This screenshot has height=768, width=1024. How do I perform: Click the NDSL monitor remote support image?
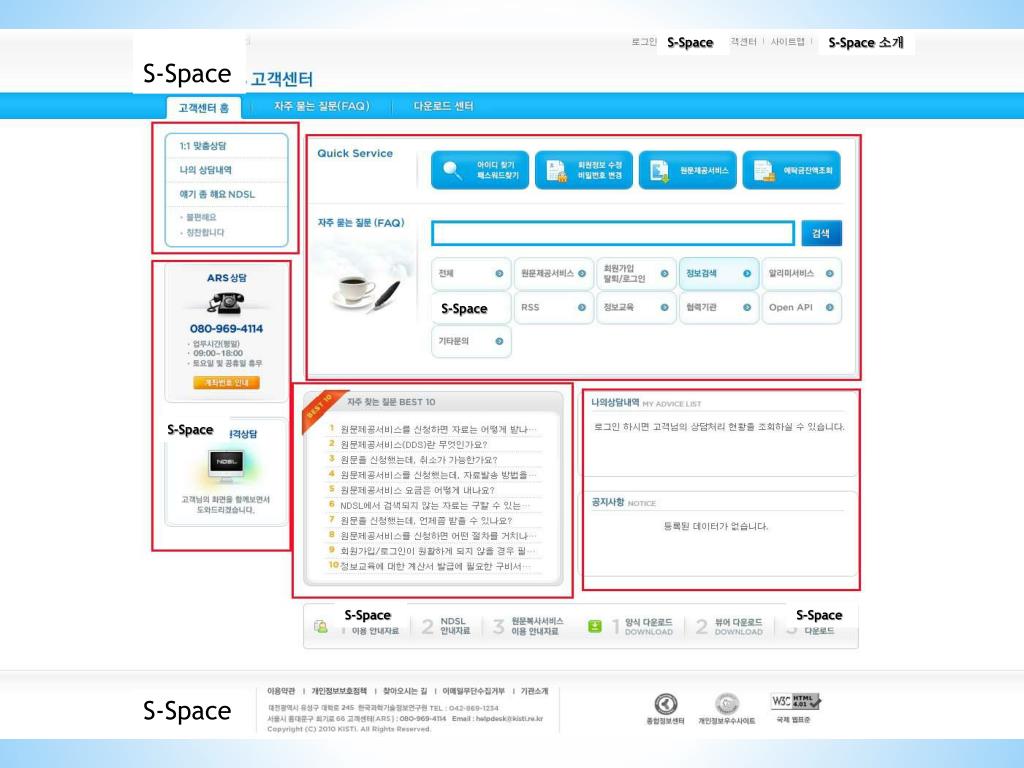226,466
